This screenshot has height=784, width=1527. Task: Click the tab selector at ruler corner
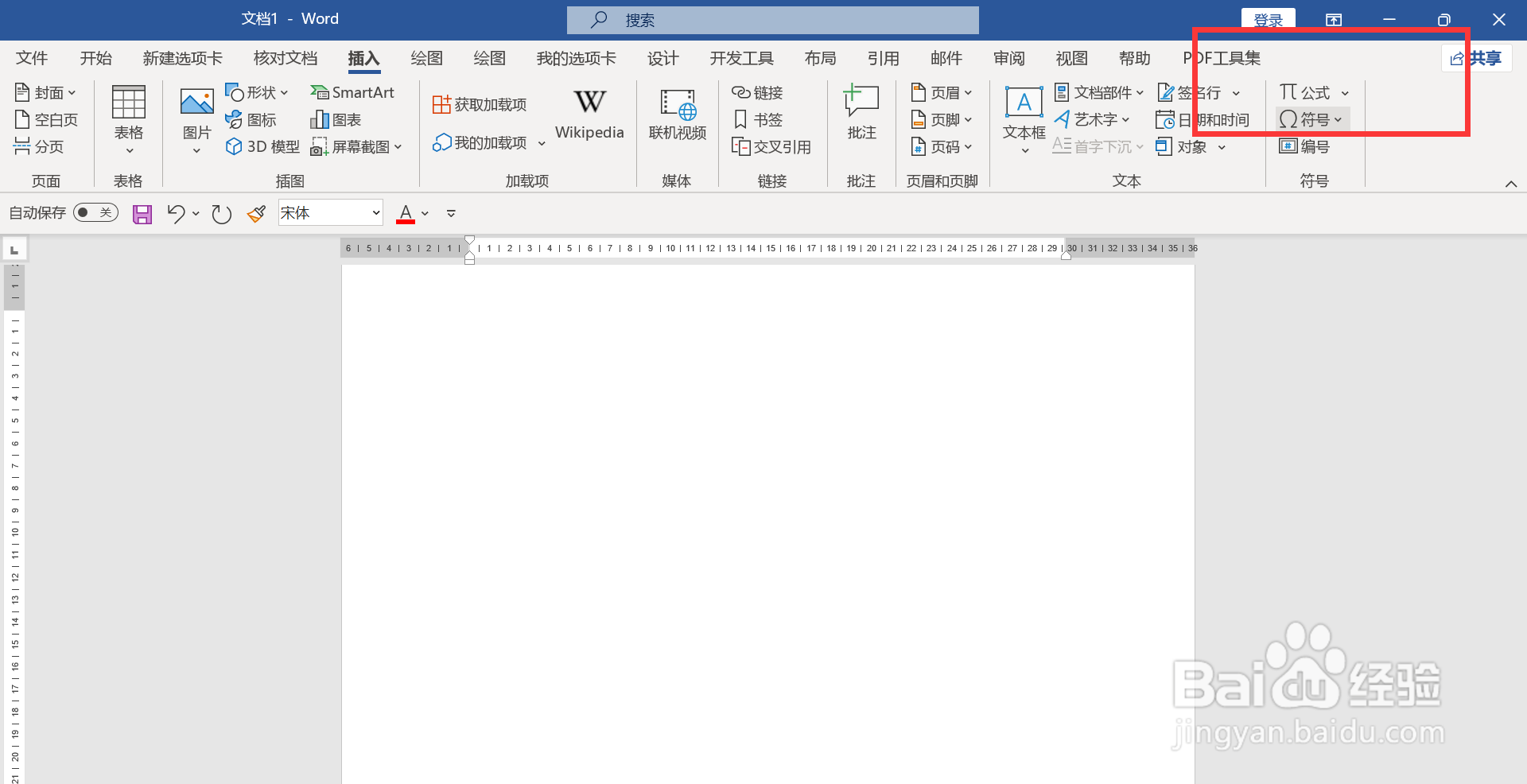click(14, 250)
